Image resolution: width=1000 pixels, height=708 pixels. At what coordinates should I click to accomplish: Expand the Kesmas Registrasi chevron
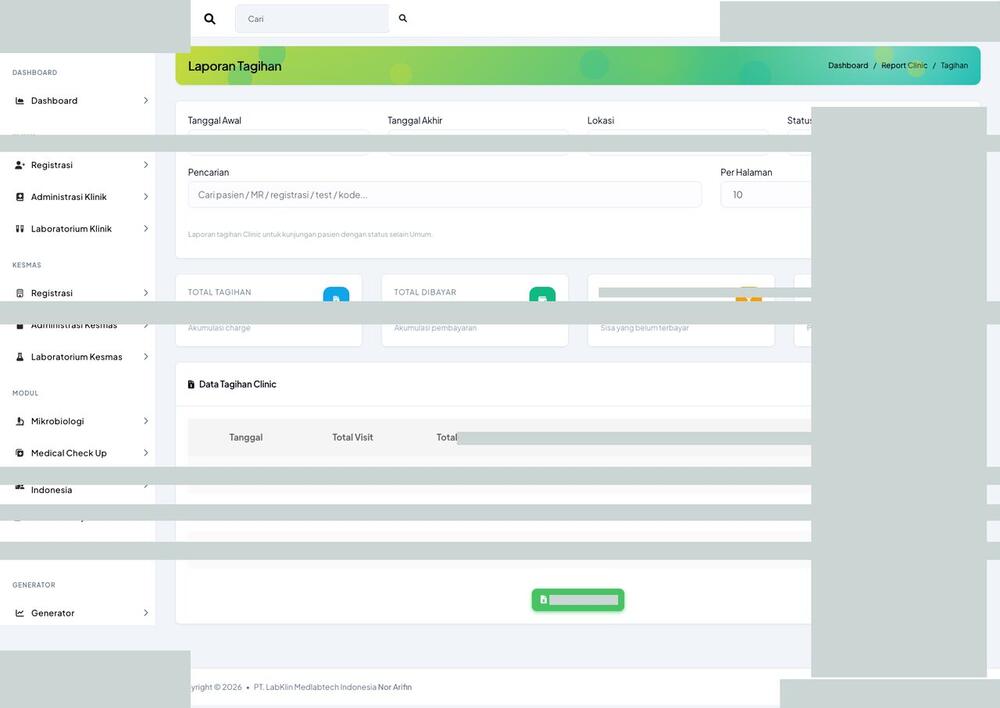tap(145, 293)
